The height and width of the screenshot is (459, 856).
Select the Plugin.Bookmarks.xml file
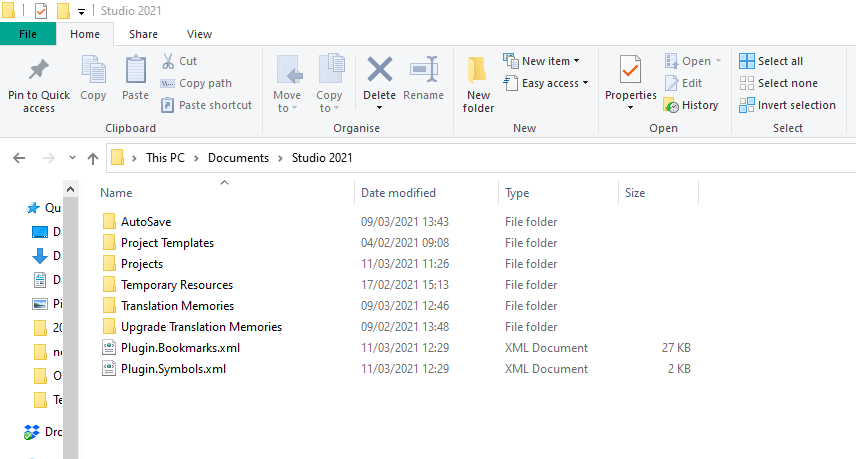[180, 348]
